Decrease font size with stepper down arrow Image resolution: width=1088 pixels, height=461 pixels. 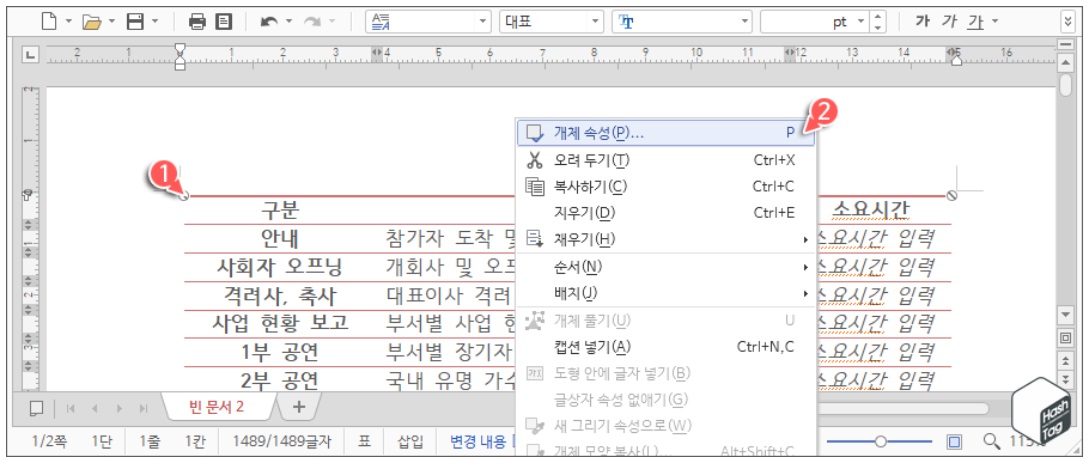coord(878,28)
